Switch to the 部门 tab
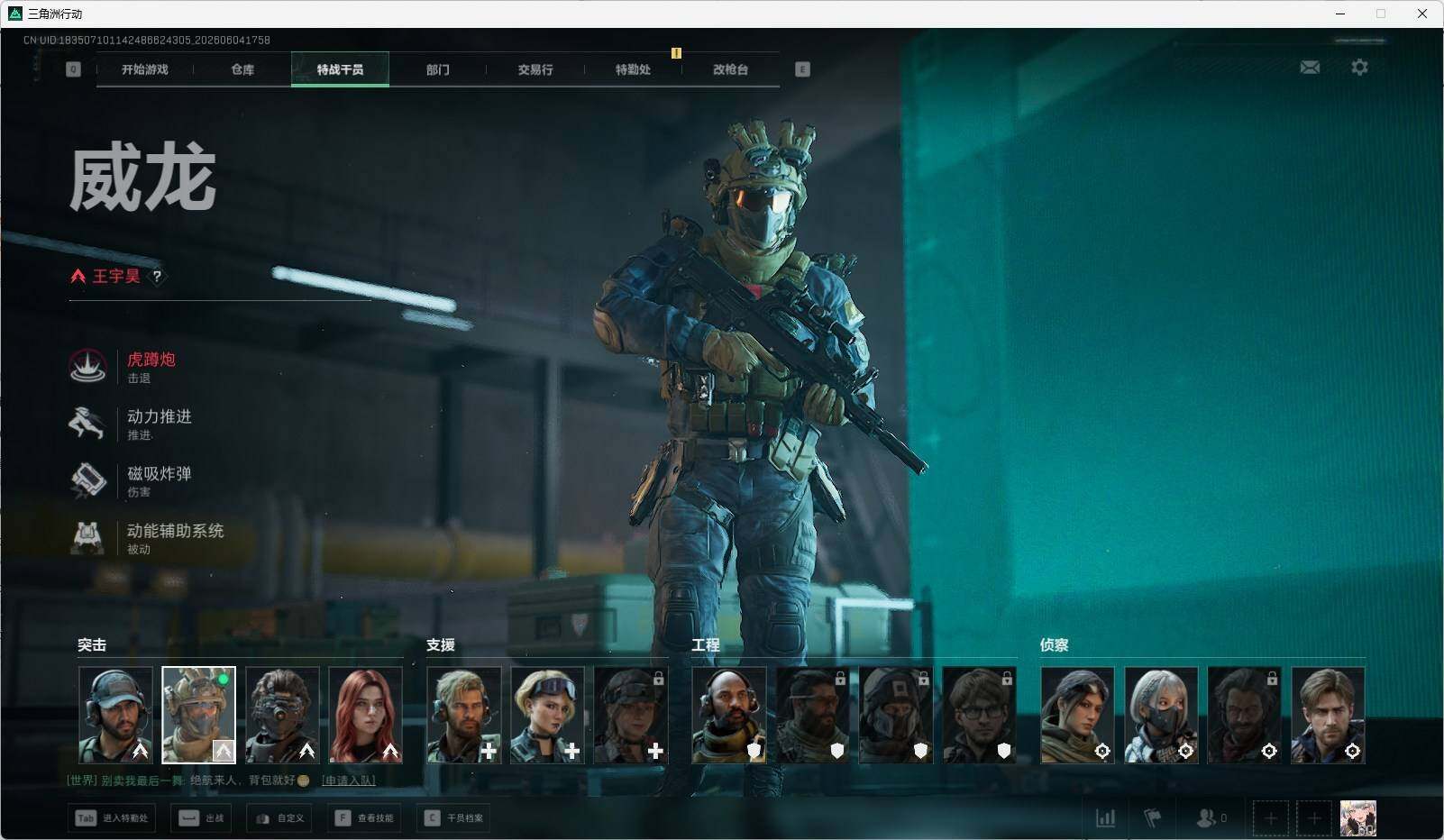Image resolution: width=1444 pixels, height=840 pixels. [438, 69]
